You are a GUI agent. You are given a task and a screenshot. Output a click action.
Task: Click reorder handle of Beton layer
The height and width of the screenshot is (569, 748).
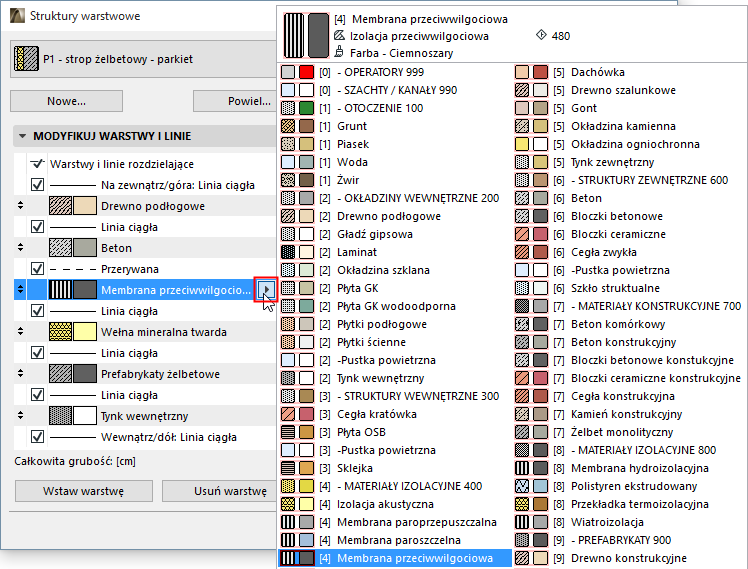20,248
